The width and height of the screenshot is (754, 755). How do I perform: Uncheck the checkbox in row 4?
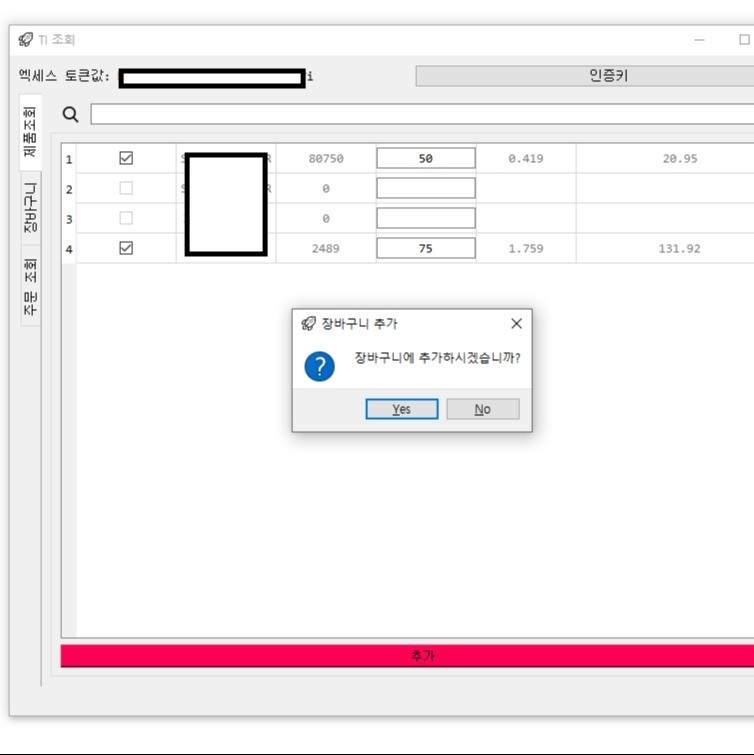[x=126, y=248]
